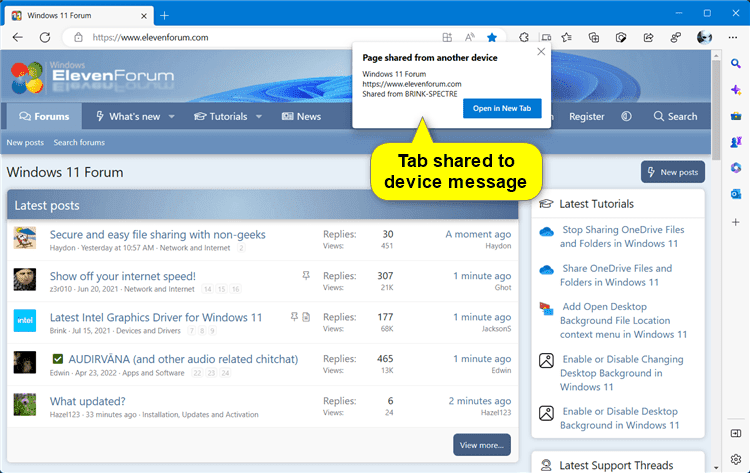
Task: Click the Intel avatar thumbnail
Action: coord(25,321)
